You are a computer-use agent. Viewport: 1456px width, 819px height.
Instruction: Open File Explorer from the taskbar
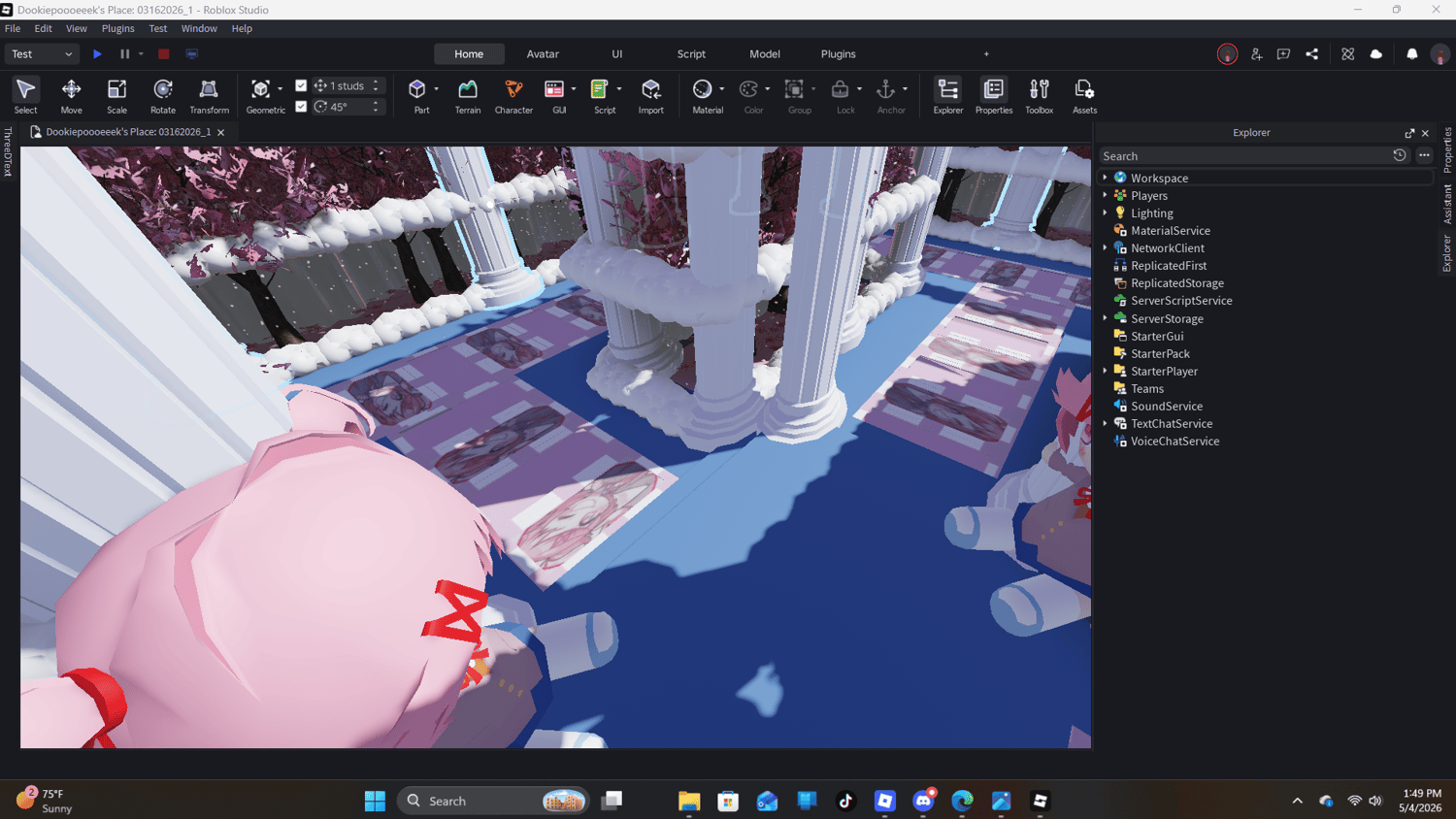pyautogui.click(x=689, y=801)
